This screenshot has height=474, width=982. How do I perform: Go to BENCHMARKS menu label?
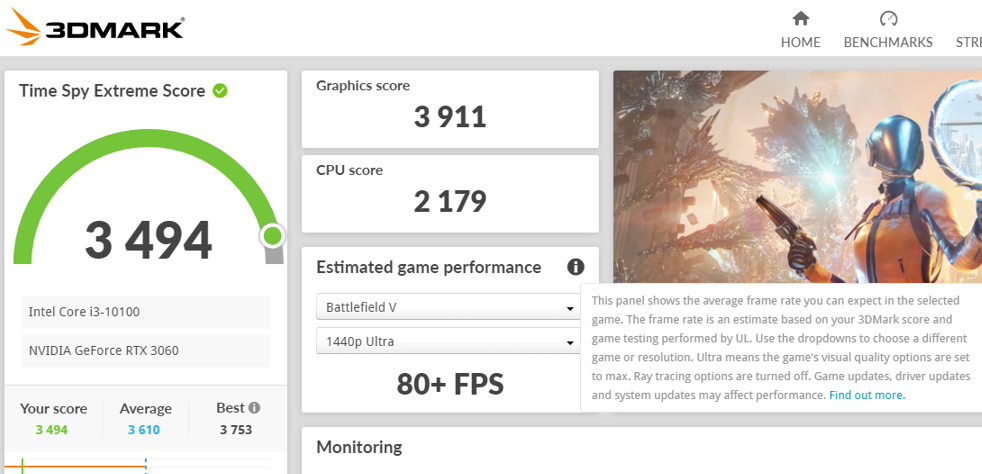pos(888,43)
